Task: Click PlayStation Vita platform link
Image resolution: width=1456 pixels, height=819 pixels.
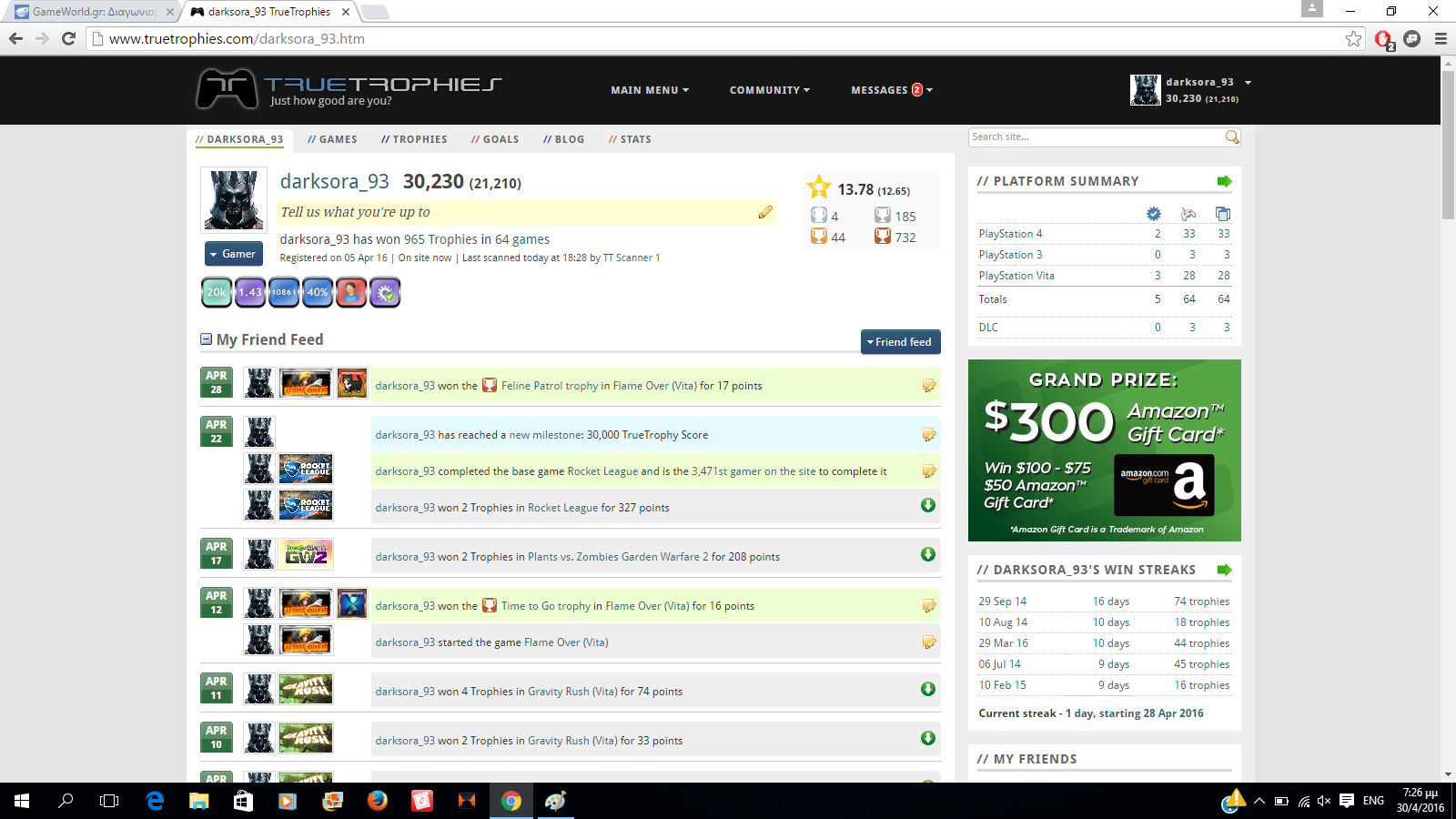Action: (1016, 276)
